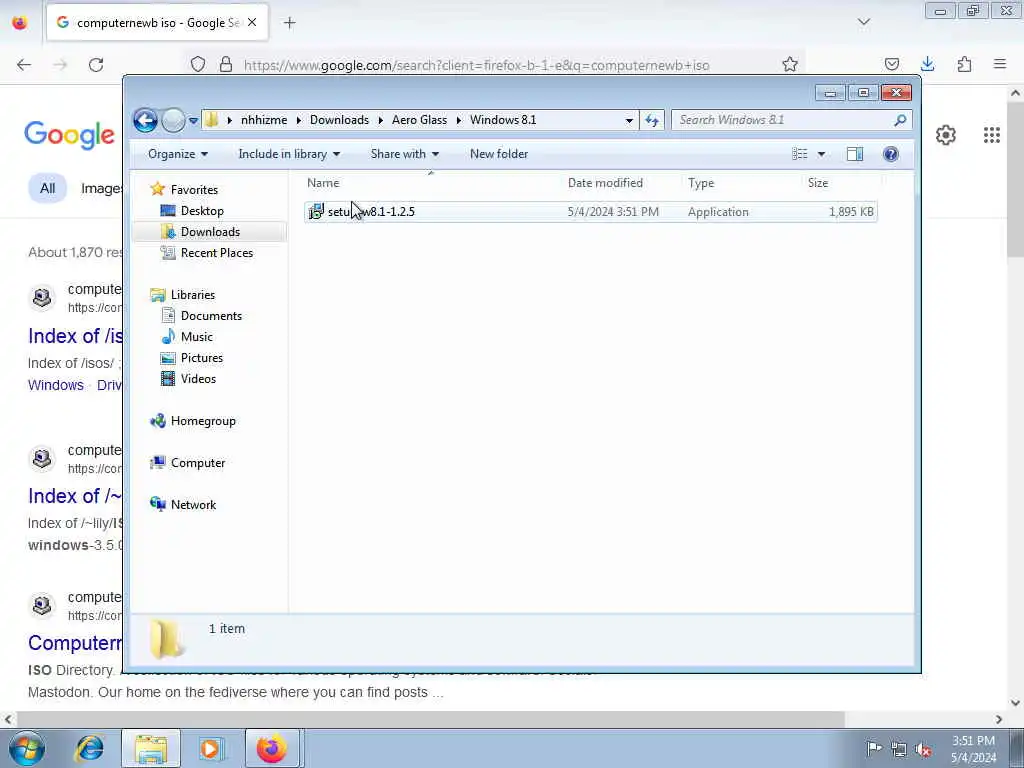Click the List all tabs chevron

click(x=864, y=22)
